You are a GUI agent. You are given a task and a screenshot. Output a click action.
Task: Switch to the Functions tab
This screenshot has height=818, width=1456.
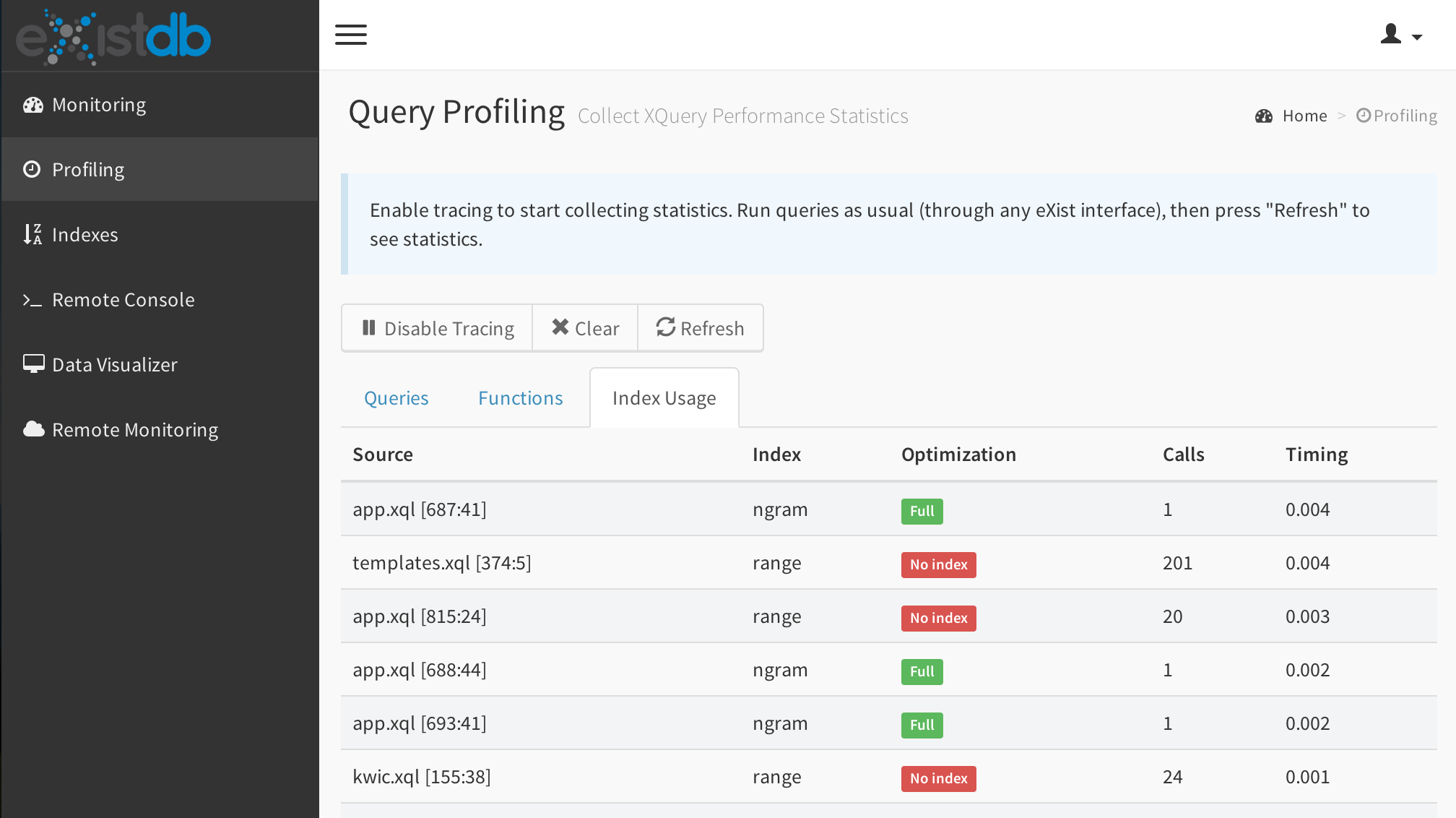520,397
